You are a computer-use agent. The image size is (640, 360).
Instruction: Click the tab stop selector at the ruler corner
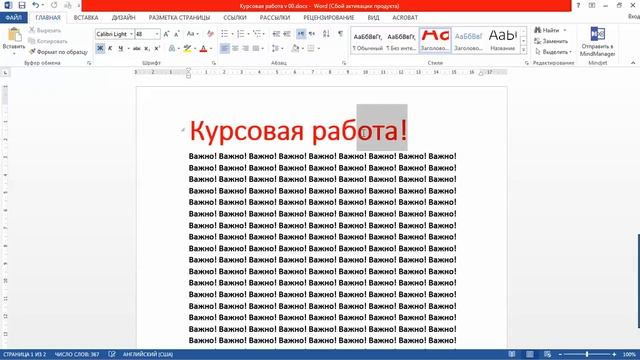pos(5,73)
